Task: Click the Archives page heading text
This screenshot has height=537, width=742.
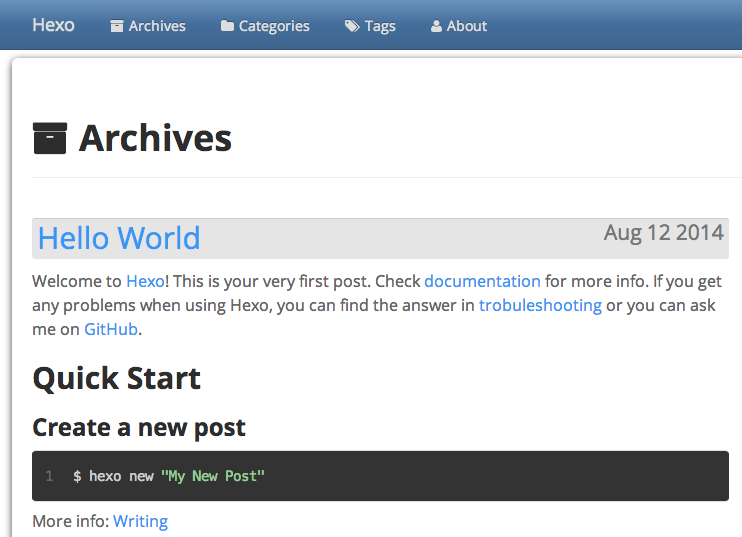Action: point(155,138)
